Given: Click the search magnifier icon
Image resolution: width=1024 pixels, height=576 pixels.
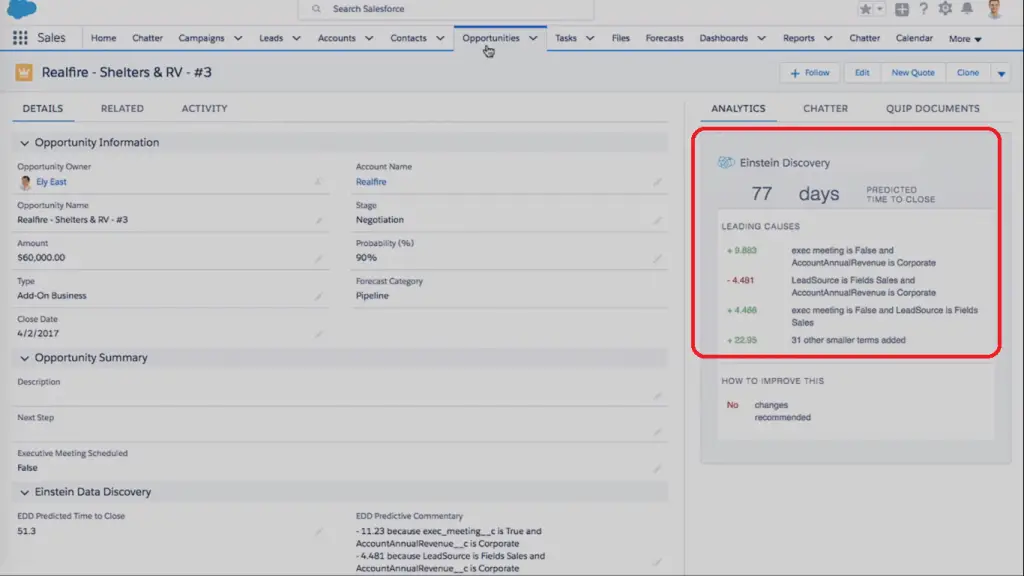Looking at the screenshot, I should pyautogui.click(x=316, y=9).
